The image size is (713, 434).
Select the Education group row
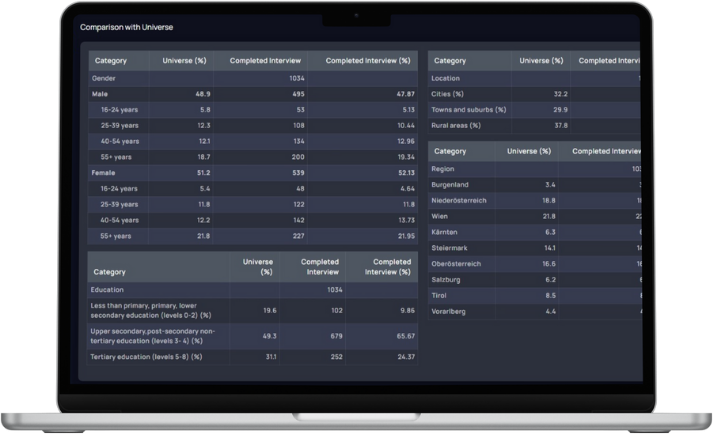click(109, 289)
